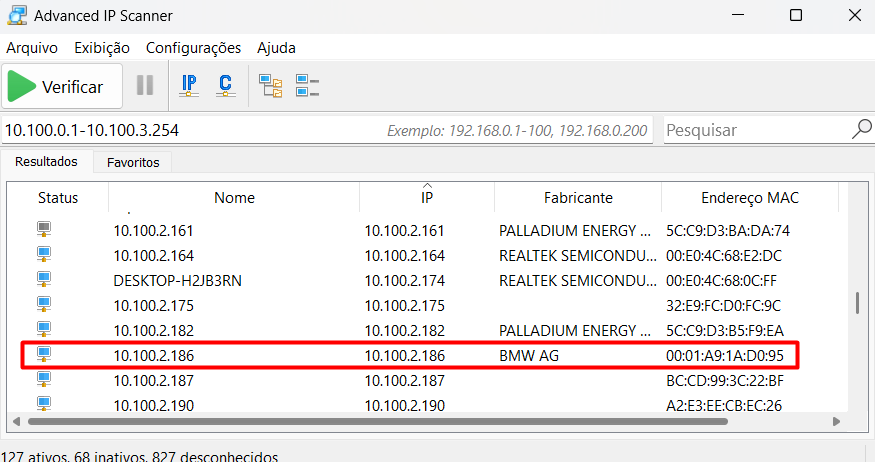Start scan with the Verificar button

pos(62,86)
